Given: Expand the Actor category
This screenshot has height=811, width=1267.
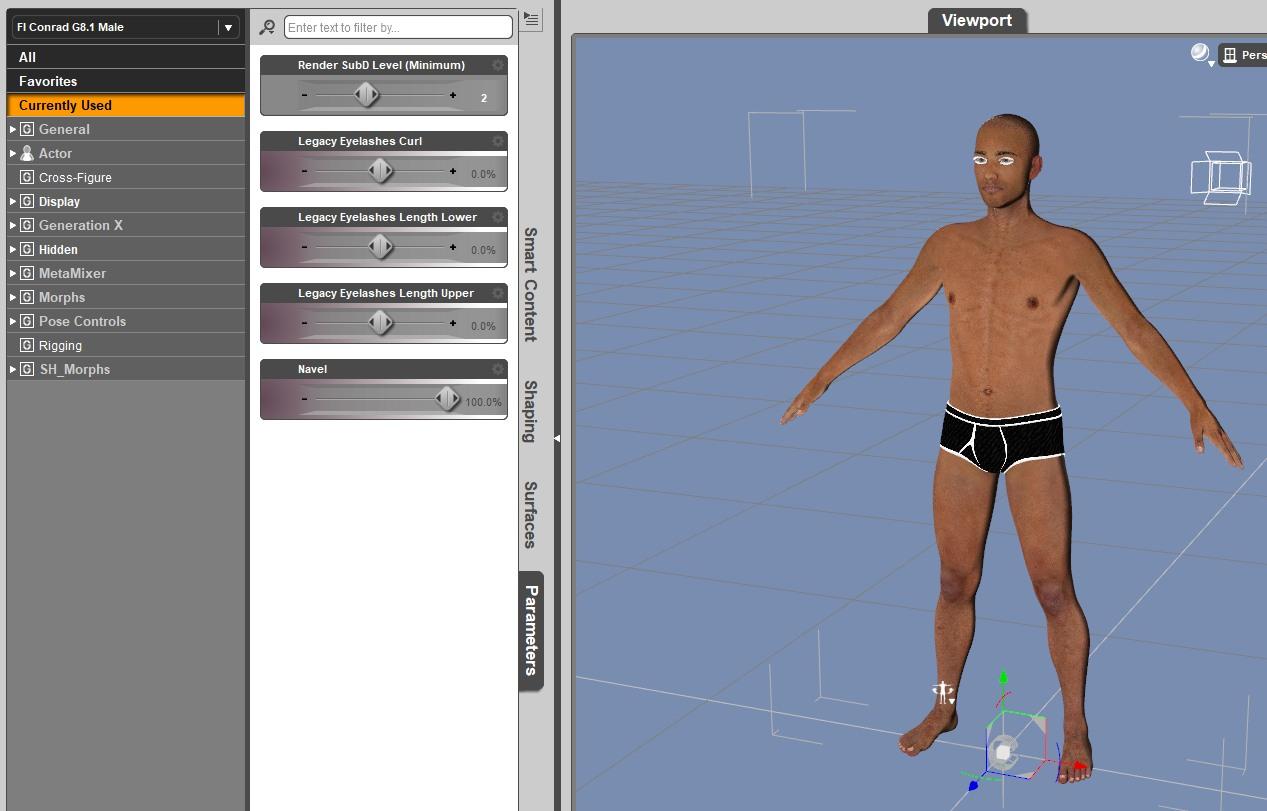Looking at the screenshot, I should tap(13, 153).
